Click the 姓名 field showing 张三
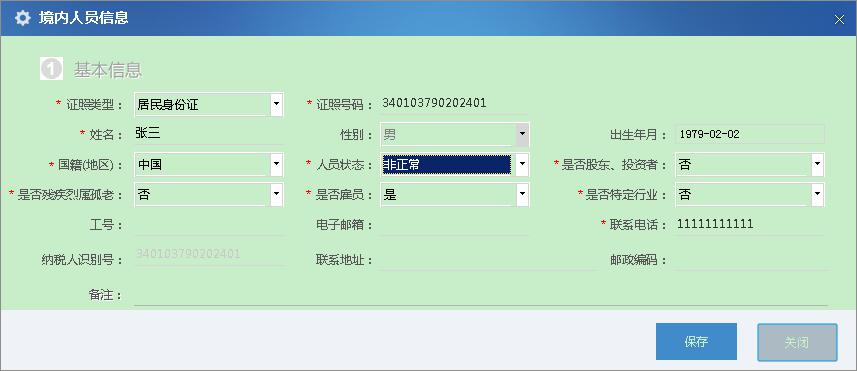This screenshot has width=857, height=371. pos(209,134)
